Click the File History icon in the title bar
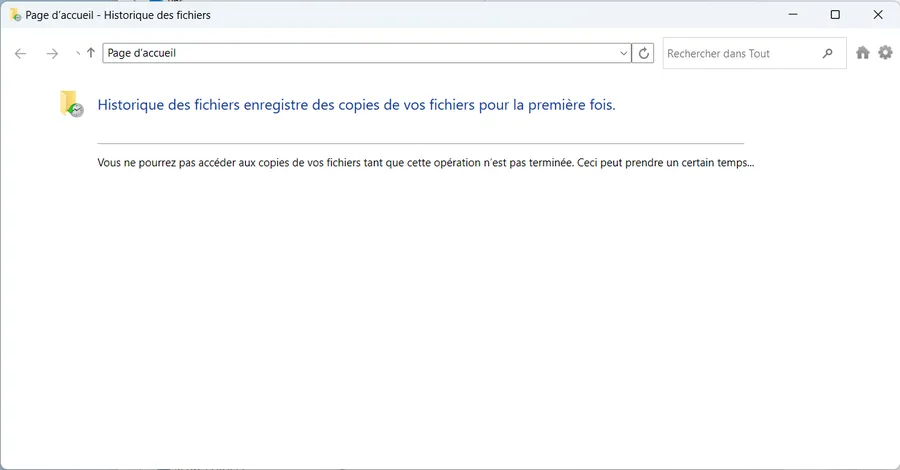Viewport: 900px width, 470px height. 15,15
